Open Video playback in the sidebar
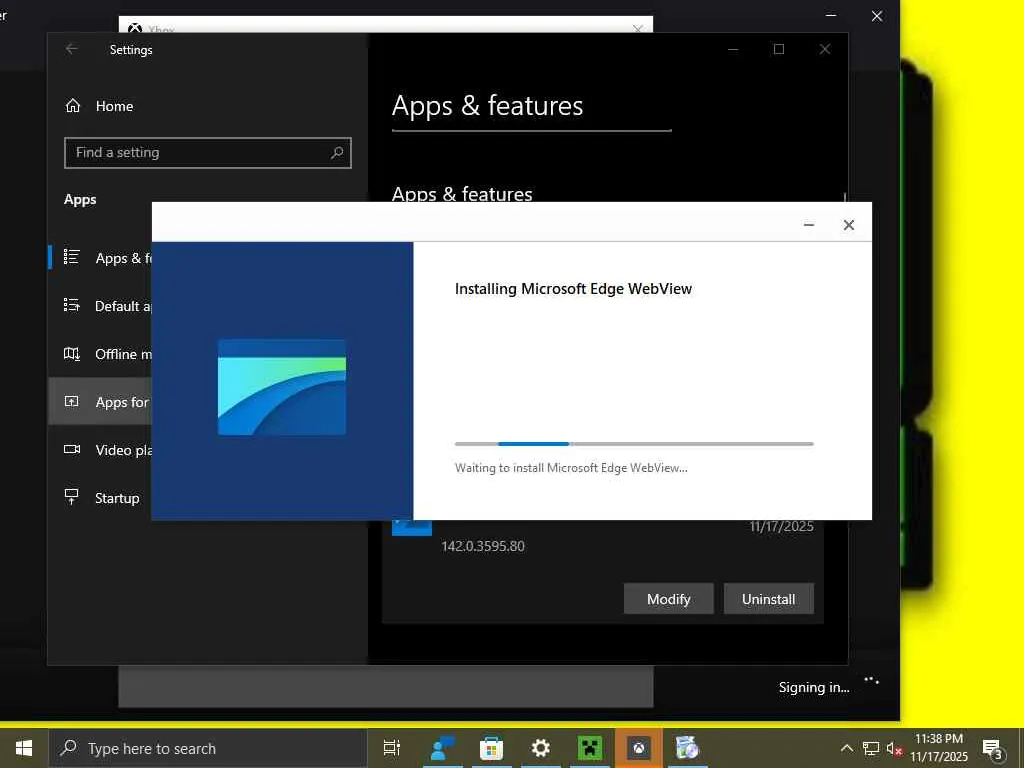Image resolution: width=1024 pixels, height=768 pixels. [101, 450]
